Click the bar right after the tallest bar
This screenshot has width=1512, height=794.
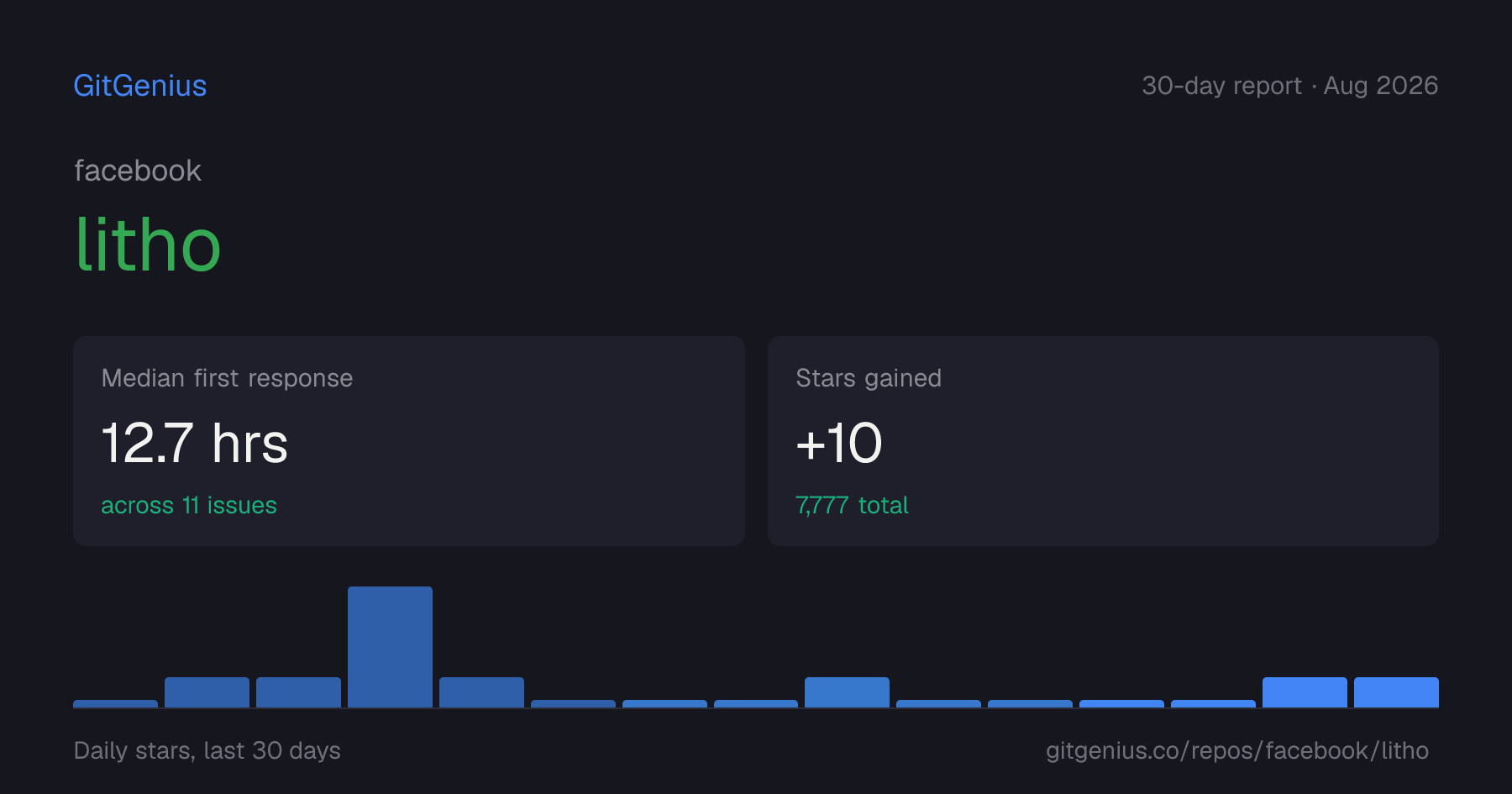[481, 692]
